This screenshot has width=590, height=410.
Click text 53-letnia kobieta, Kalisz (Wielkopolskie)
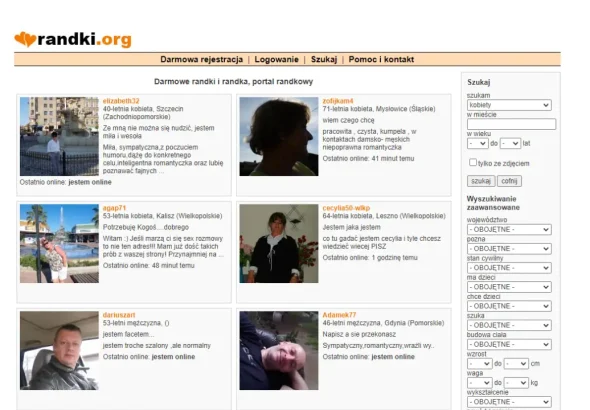pyautogui.click(x=163, y=216)
